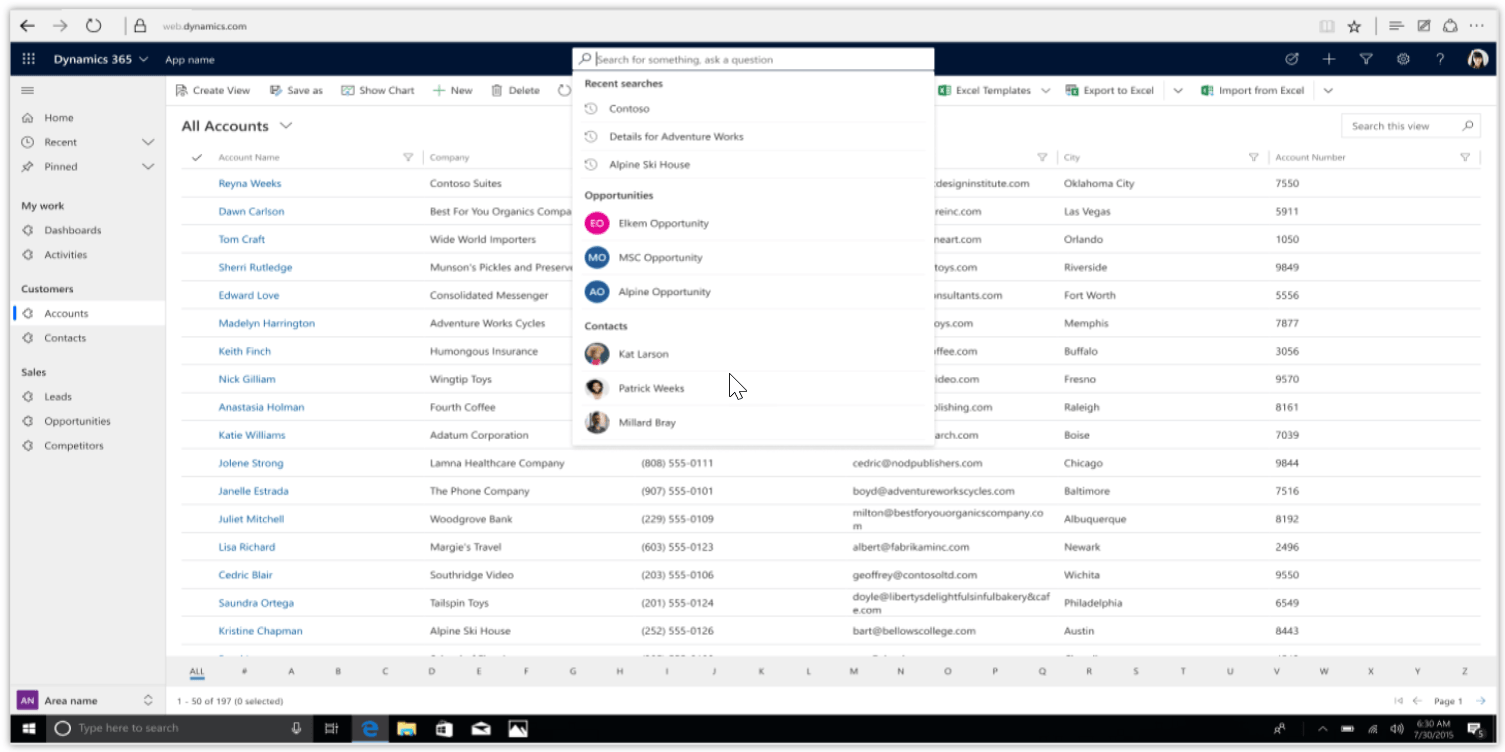Open File Explorer from the taskbar
Image resolution: width=1505 pixels, height=752 pixels.
tap(406, 728)
